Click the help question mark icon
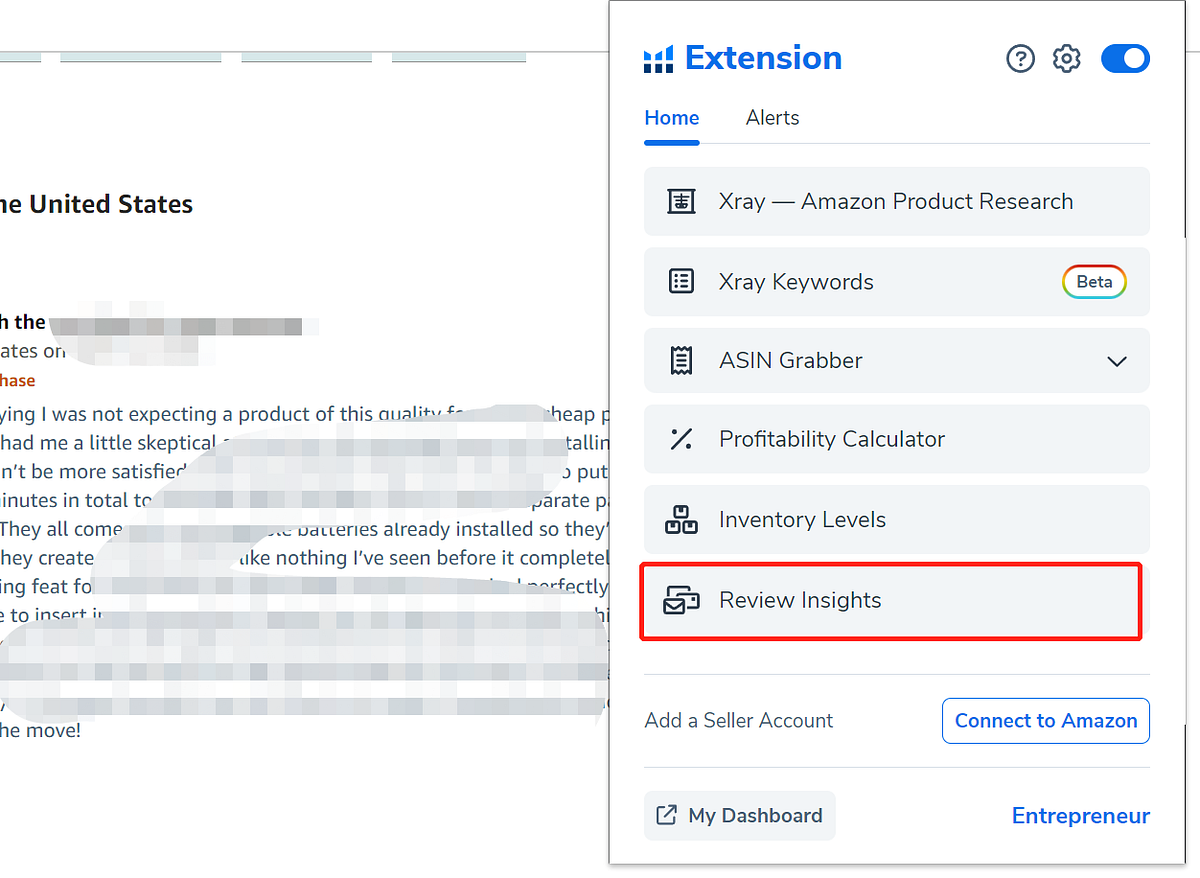The height and width of the screenshot is (878, 1200). 1020,59
